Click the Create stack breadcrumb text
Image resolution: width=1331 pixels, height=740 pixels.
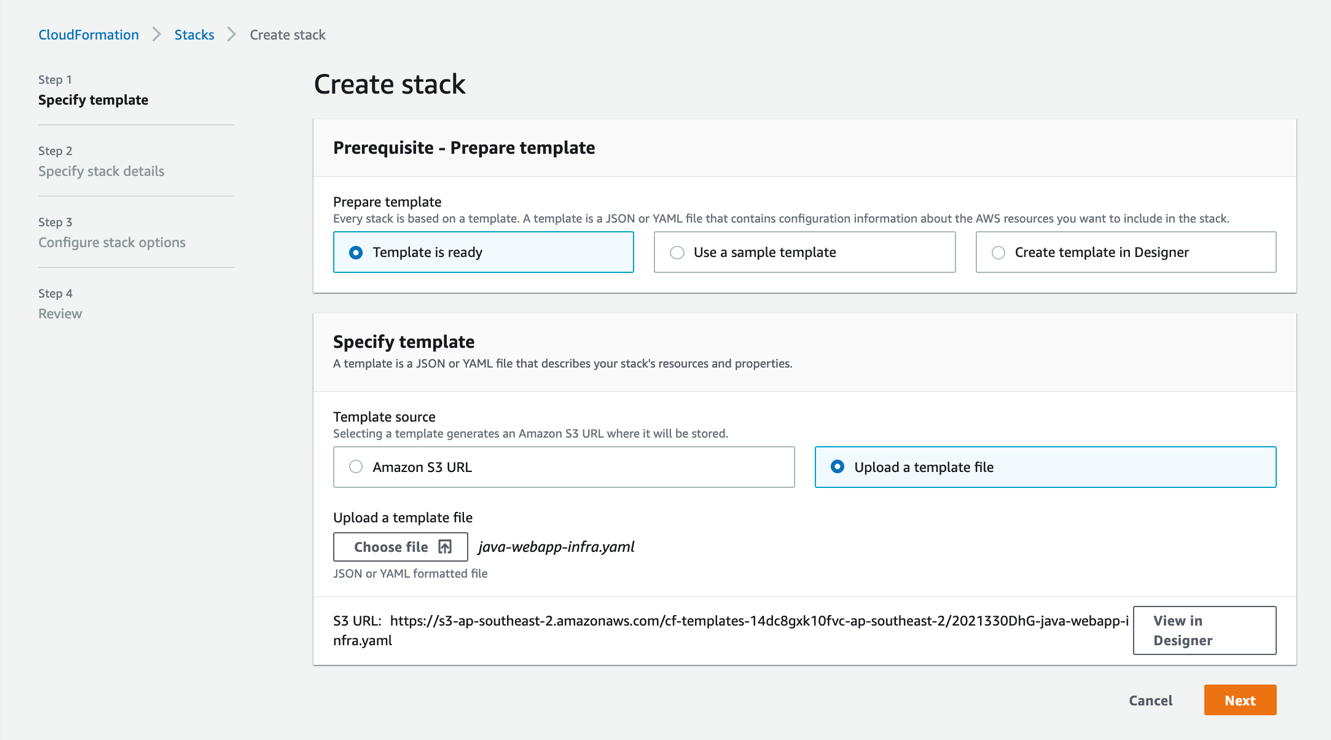287,35
